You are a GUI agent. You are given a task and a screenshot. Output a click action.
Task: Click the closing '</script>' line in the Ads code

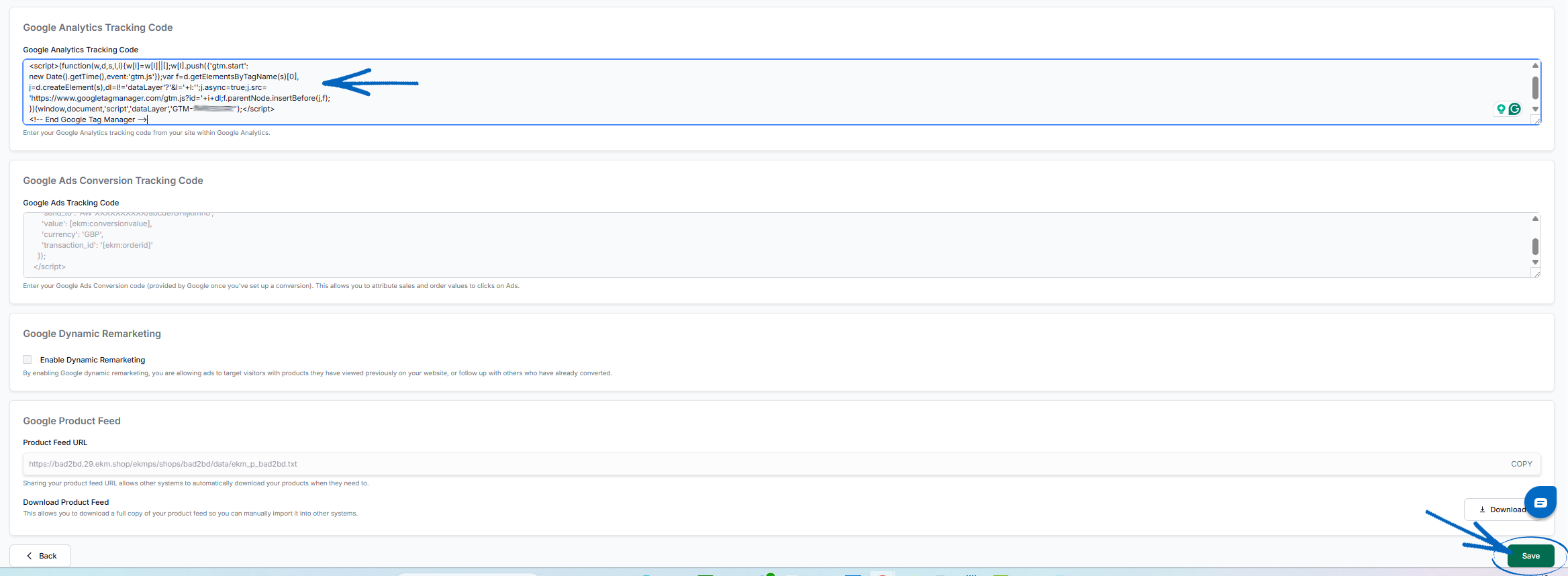click(50, 267)
